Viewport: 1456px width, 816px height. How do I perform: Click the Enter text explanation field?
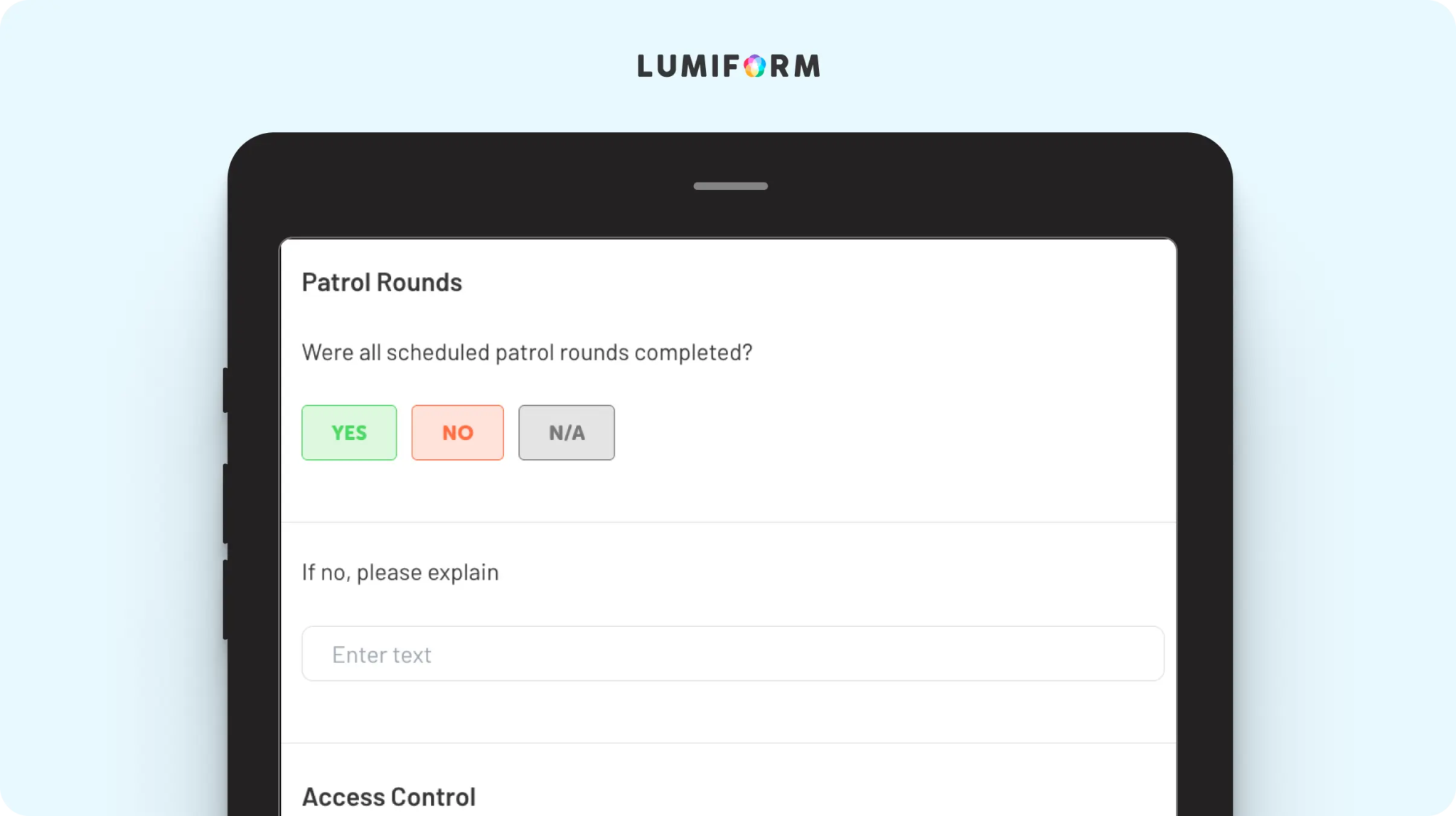point(733,654)
